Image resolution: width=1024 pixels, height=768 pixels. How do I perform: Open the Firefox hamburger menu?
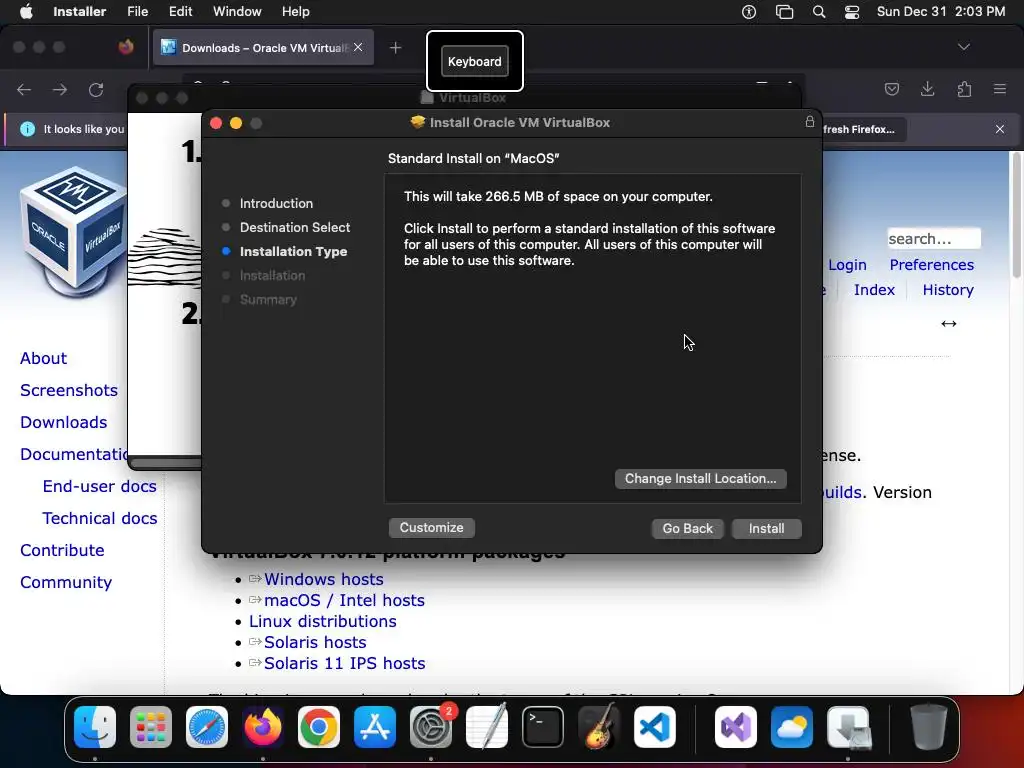[1000, 89]
